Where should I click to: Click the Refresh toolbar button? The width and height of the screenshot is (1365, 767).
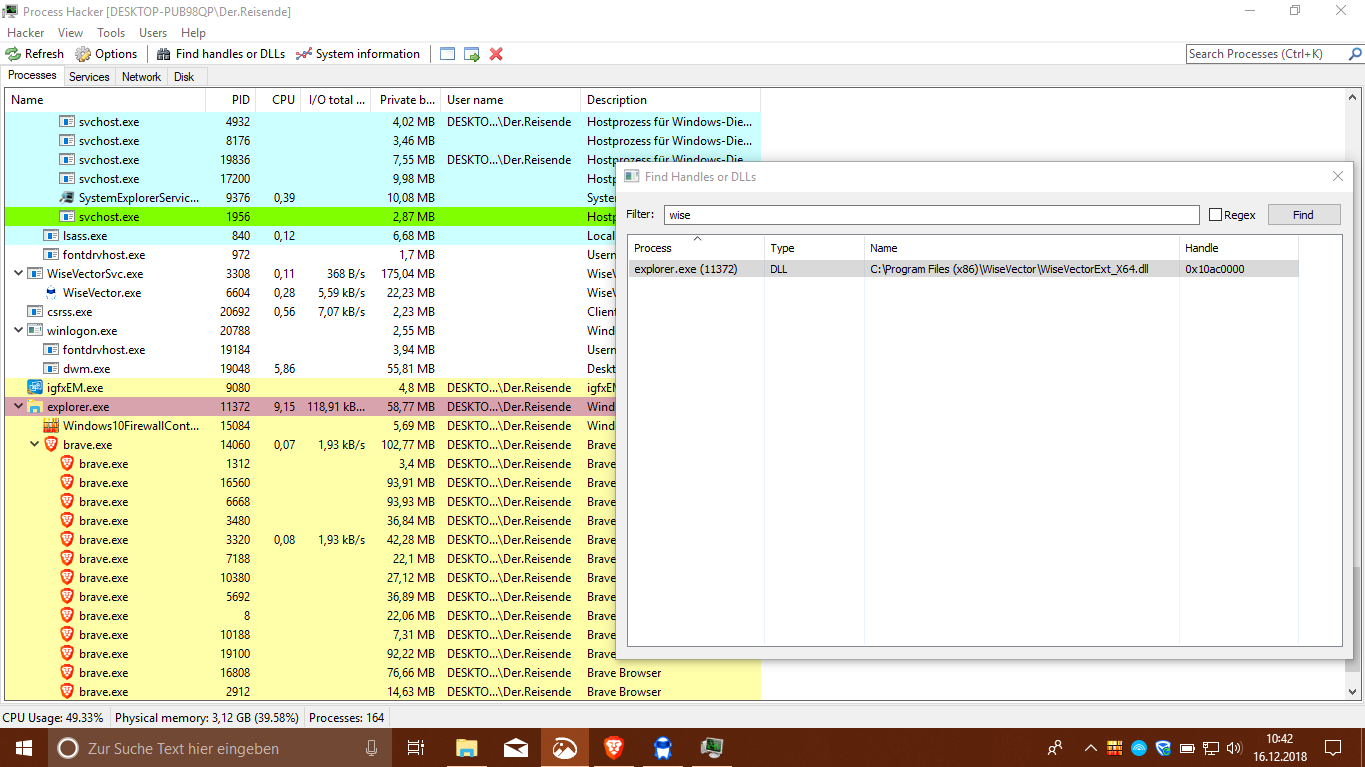(35, 54)
